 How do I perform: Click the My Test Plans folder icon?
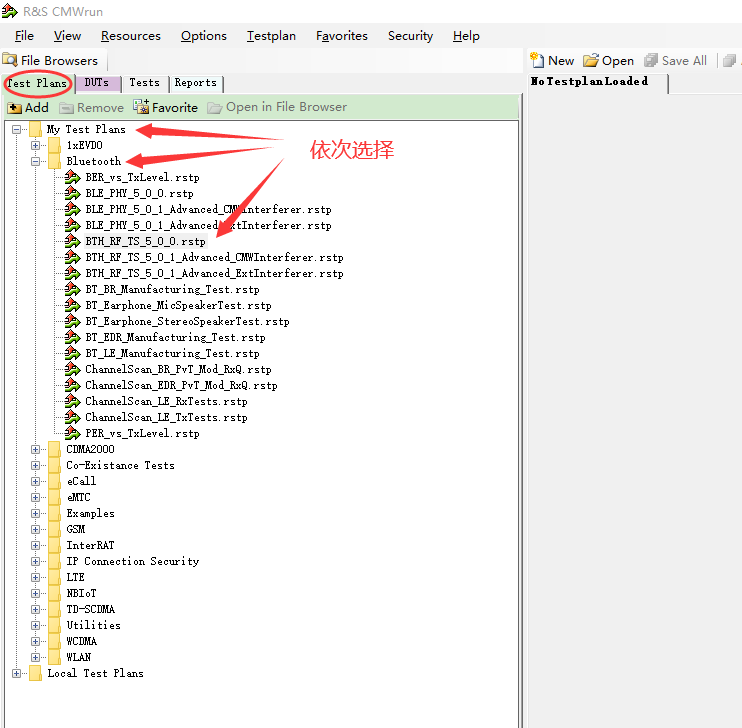(x=35, y=129)
